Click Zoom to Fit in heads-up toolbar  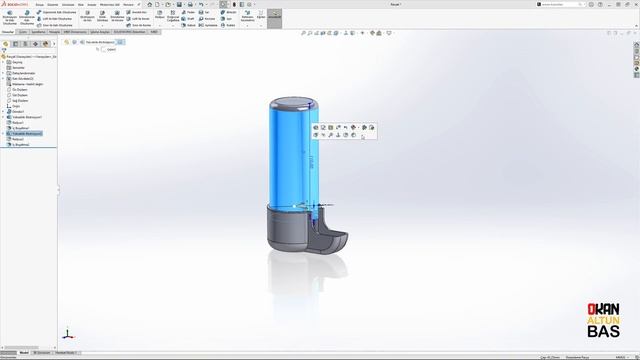pos(303,33)
